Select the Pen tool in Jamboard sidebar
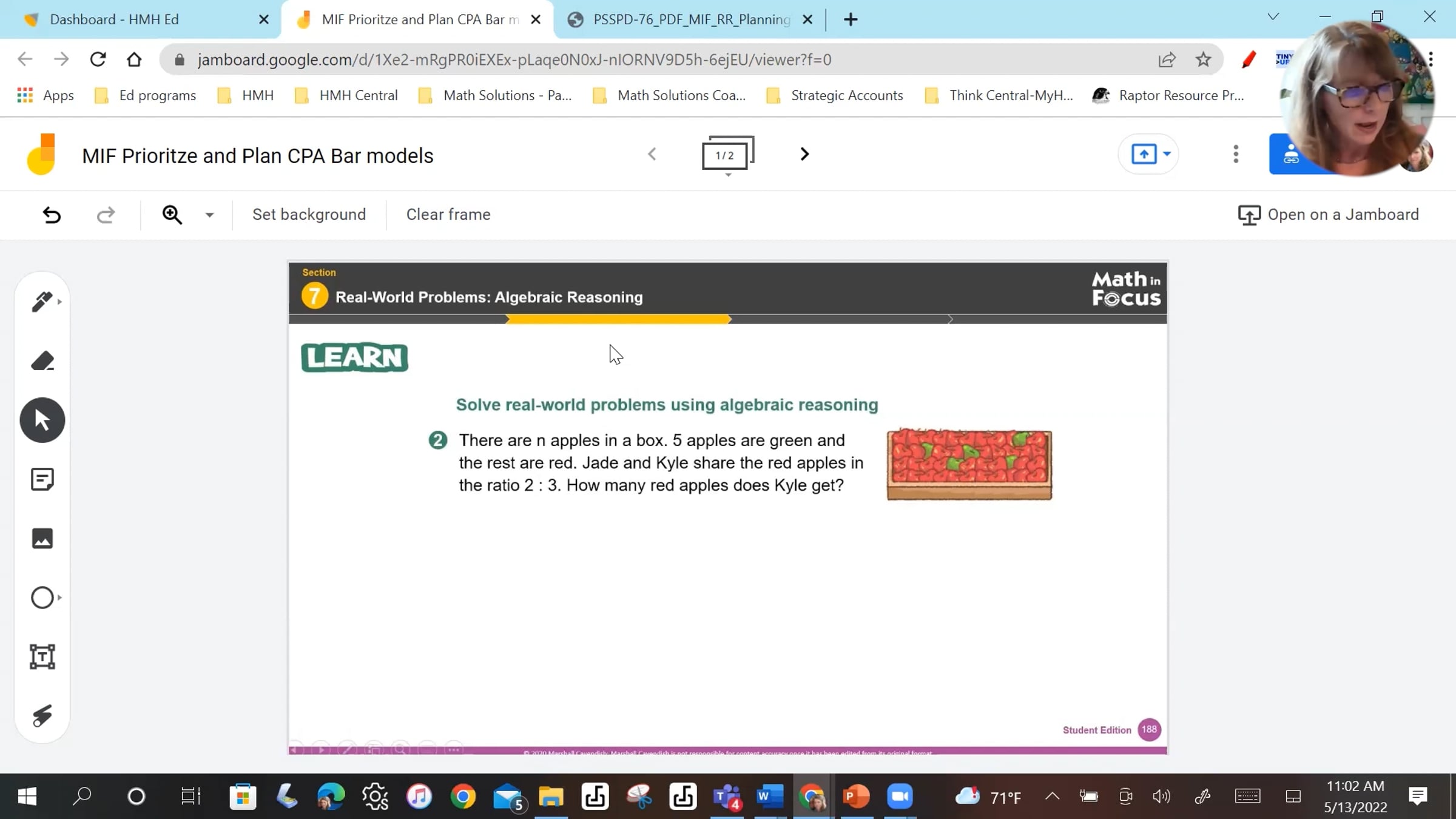This screenshot has width=1456, height=819. 42,302
